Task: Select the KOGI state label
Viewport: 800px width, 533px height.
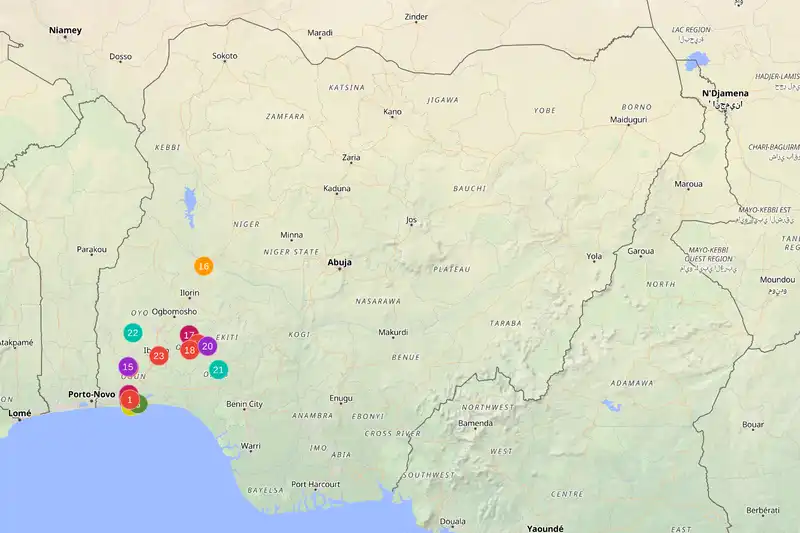Action: (x=299, y=335)
